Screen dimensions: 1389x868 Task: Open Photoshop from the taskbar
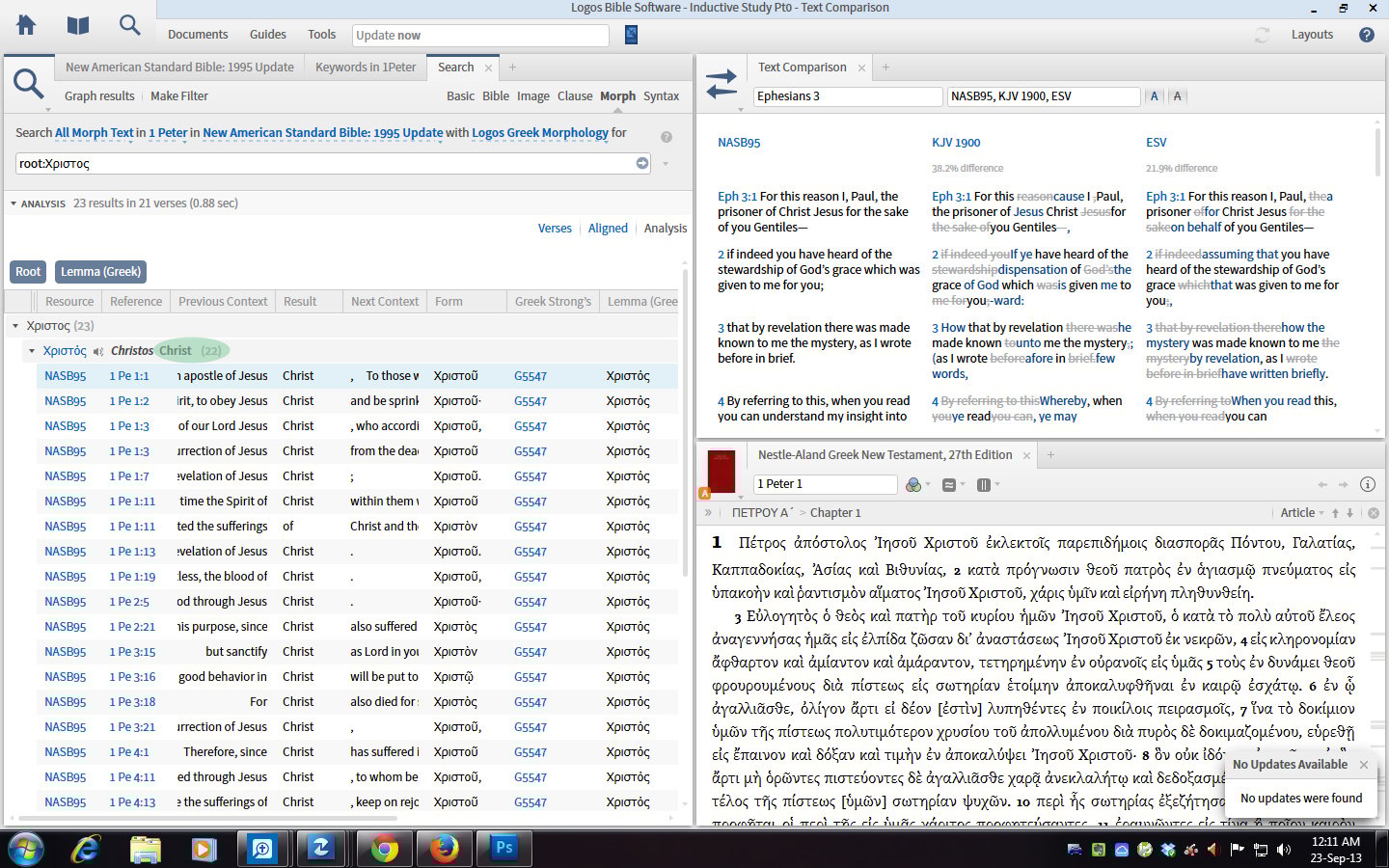(x=504, y=849)
